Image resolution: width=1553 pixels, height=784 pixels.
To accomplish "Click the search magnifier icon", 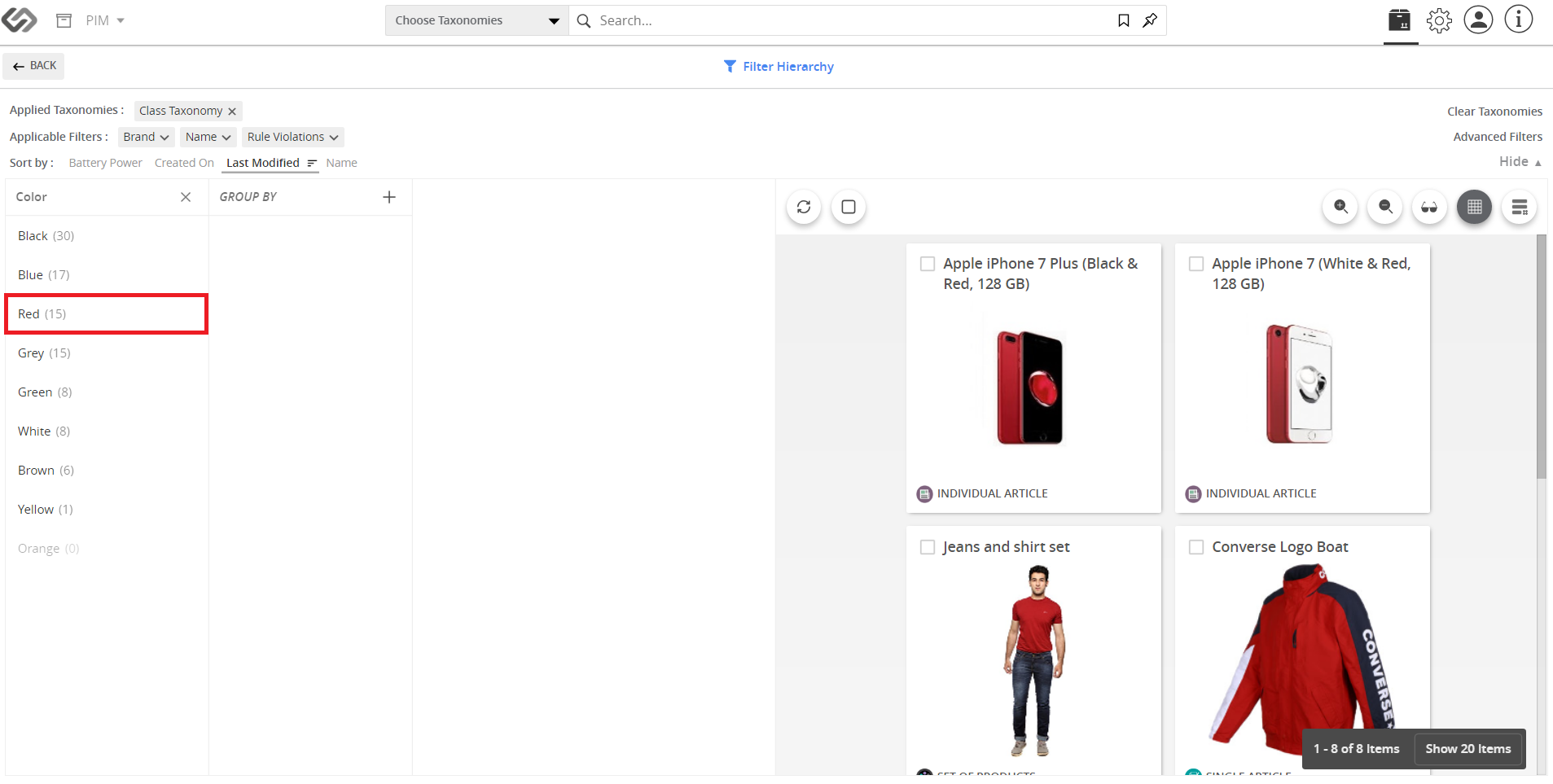I will point(584,20).
